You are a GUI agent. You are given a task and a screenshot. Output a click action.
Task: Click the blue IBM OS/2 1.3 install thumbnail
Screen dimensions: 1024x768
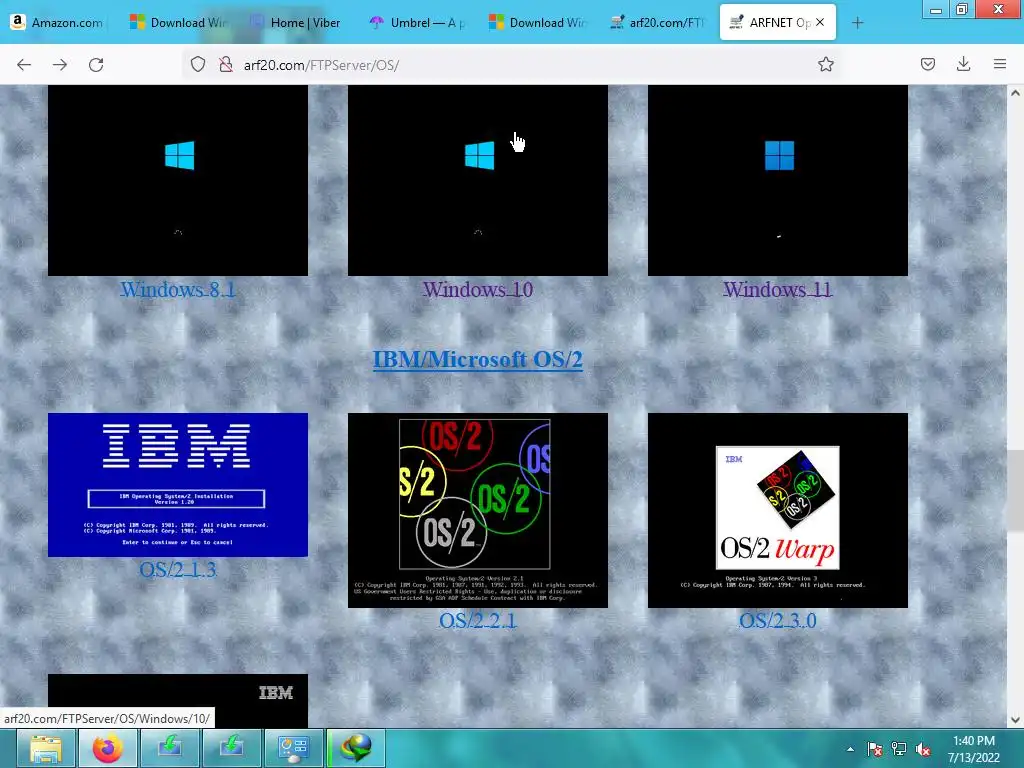[x=178, y=485]
